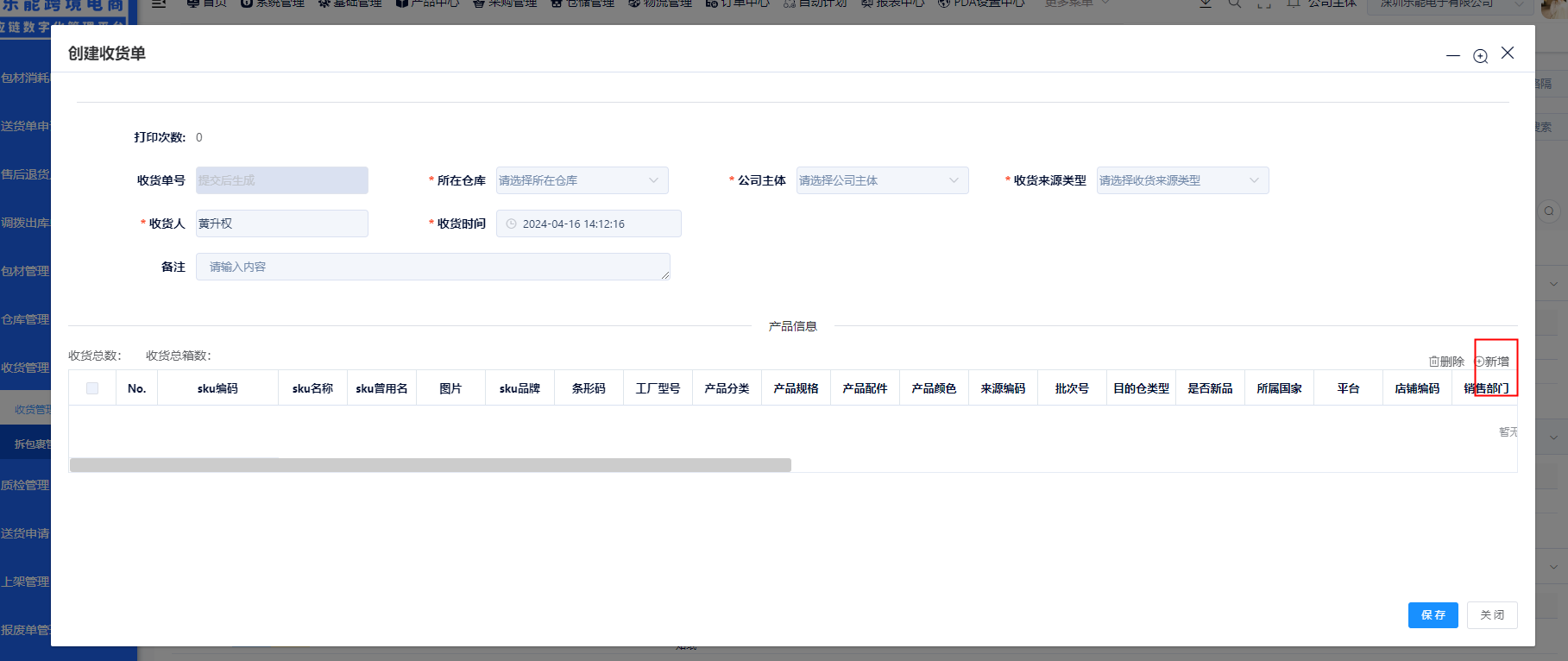Click the 关闭 button at bottom right
Screen dimensions: 1568x661
[1491, 615]
